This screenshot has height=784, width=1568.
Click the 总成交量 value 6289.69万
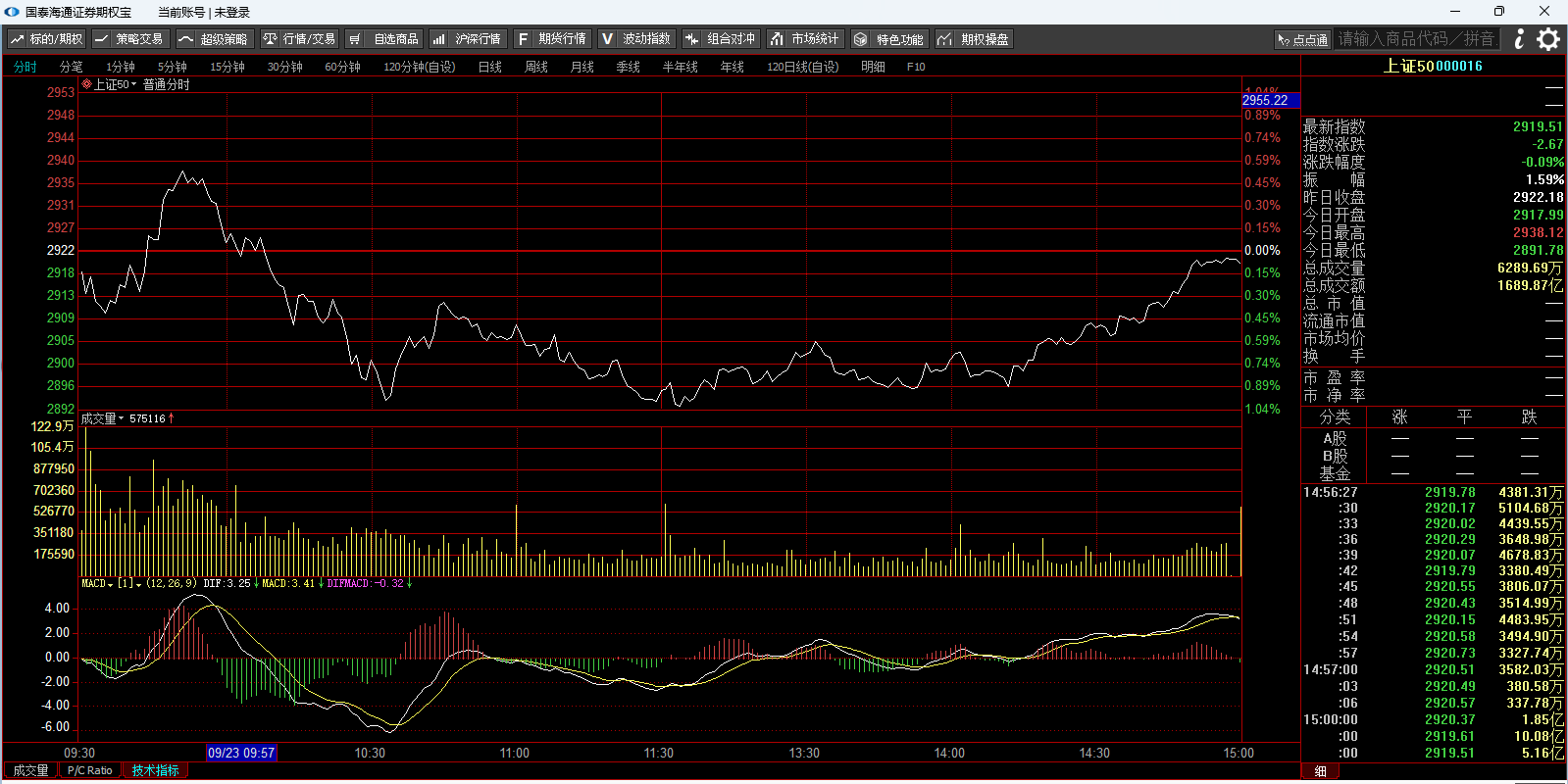coord(1531,268)
